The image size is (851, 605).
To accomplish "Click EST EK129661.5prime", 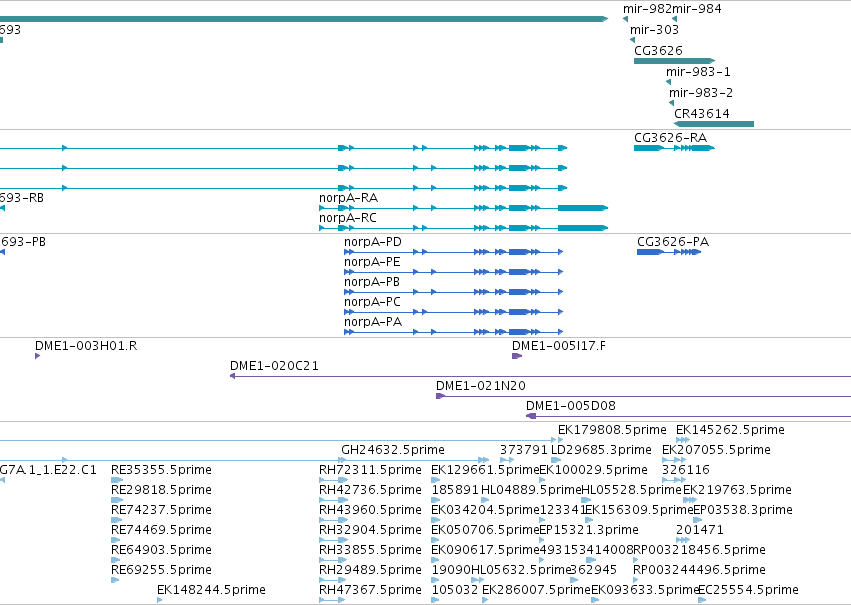I will point(485,470).
